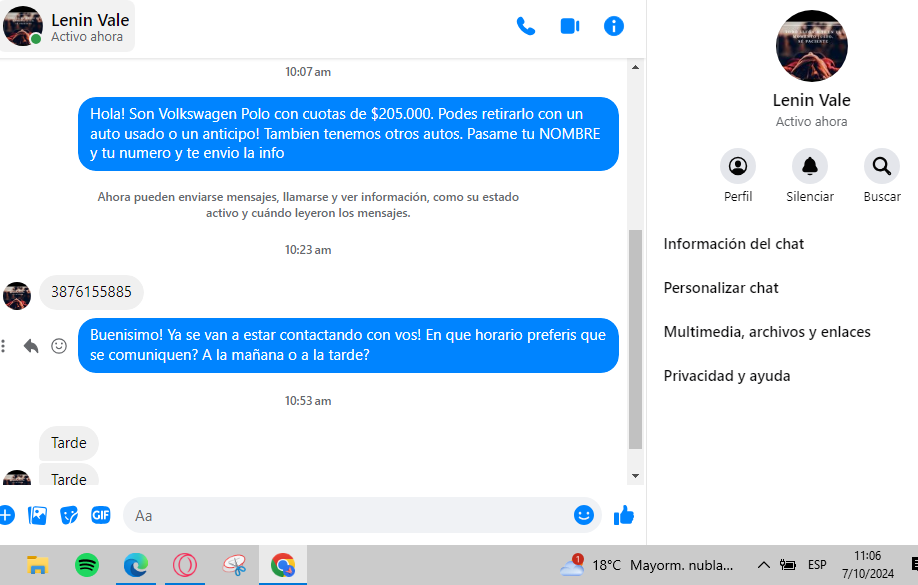Open more actions plus icon in composer
918x585 pixels.
6,515
